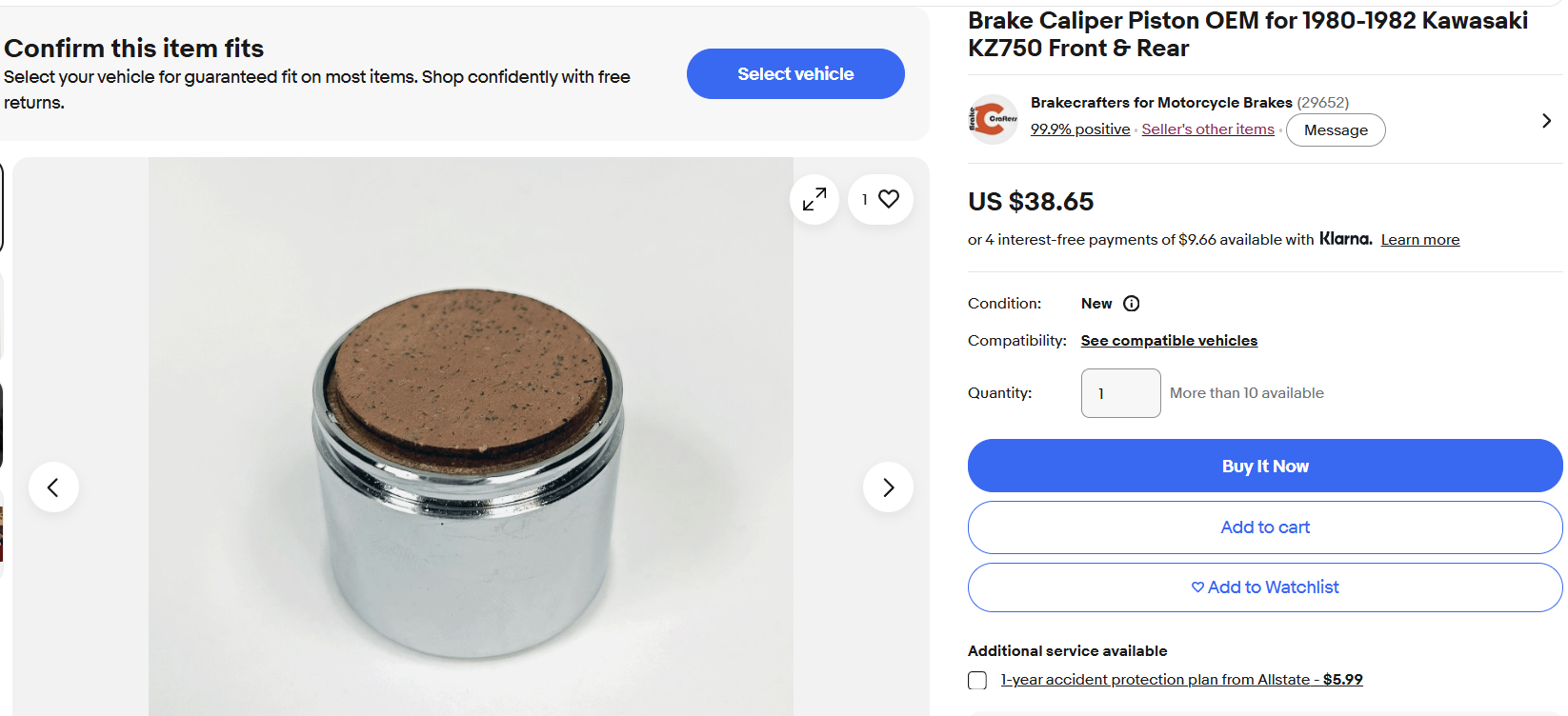
Task: Open See compatible vehicles link
Action: (x=1169, y=341)
